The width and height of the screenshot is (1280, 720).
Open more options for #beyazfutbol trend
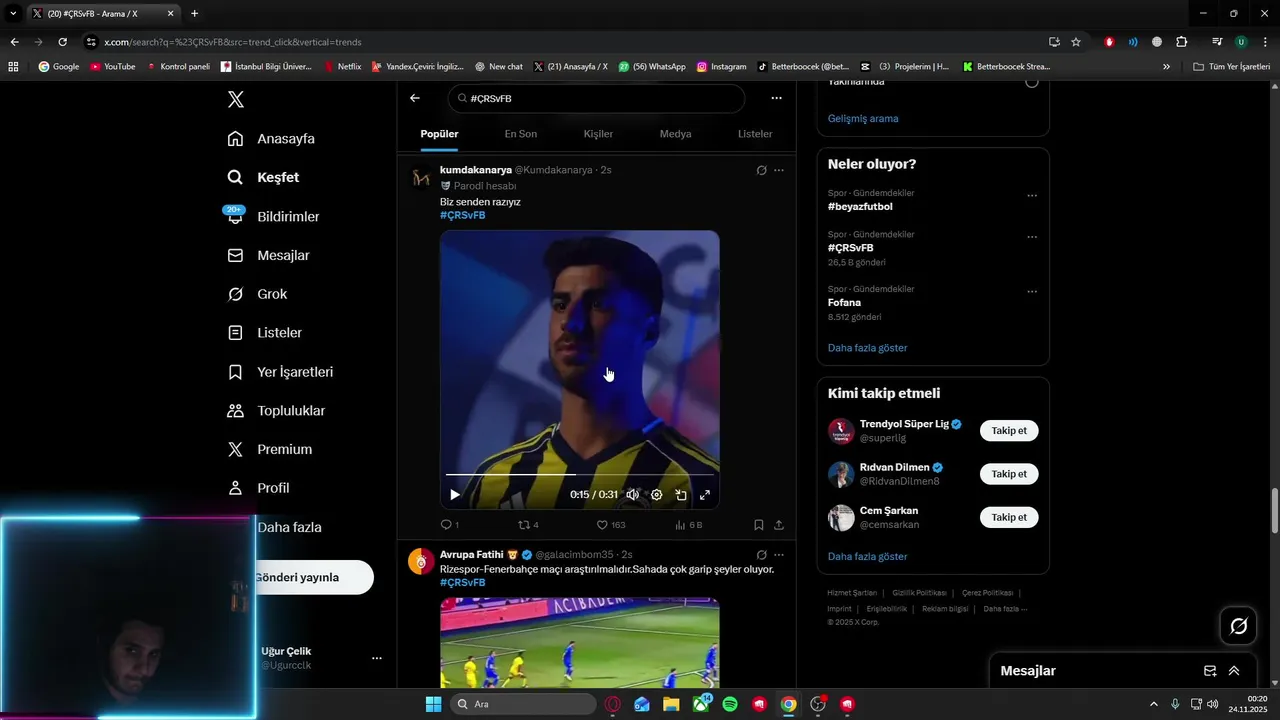pos(1032,195)
